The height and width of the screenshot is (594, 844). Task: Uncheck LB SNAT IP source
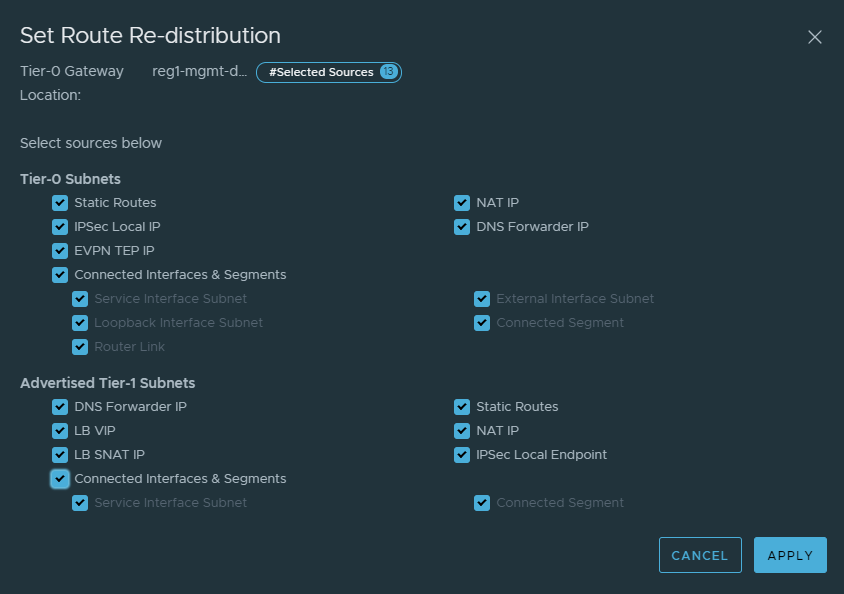tap(60, 455)
